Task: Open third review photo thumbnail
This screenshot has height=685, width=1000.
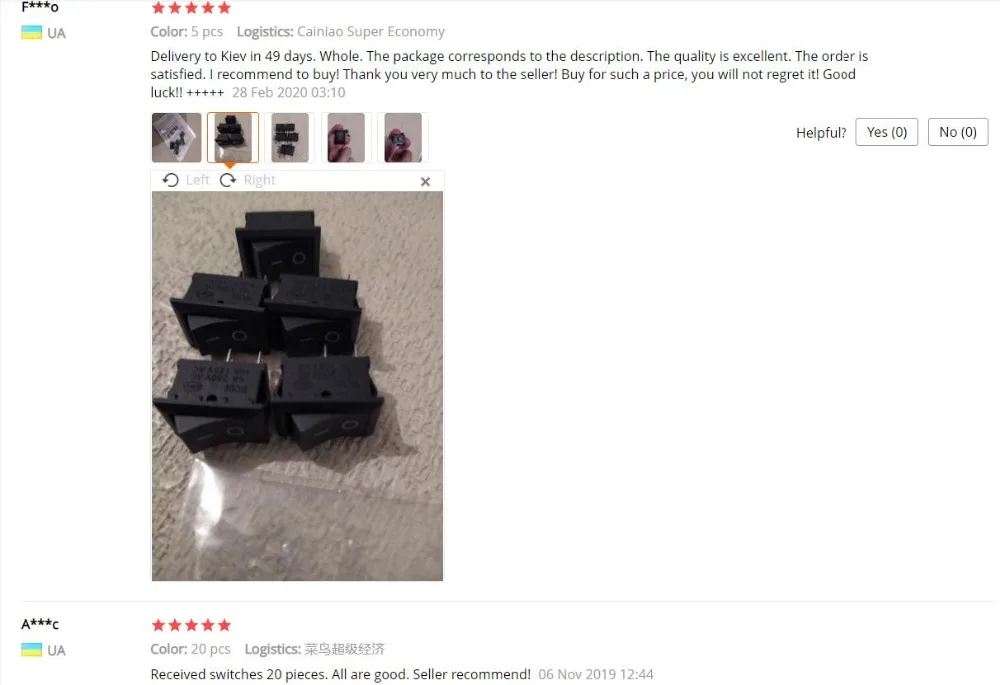Action: coord(290,138)
